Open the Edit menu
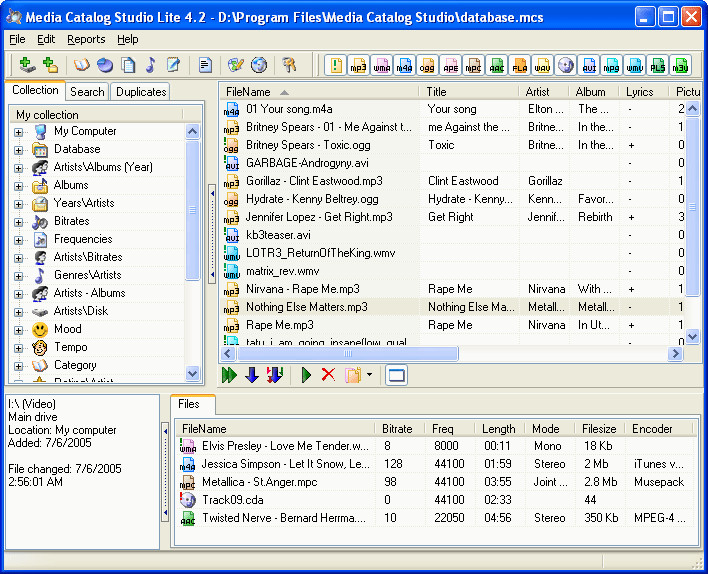The image size is (708, 574). point(46,40)
